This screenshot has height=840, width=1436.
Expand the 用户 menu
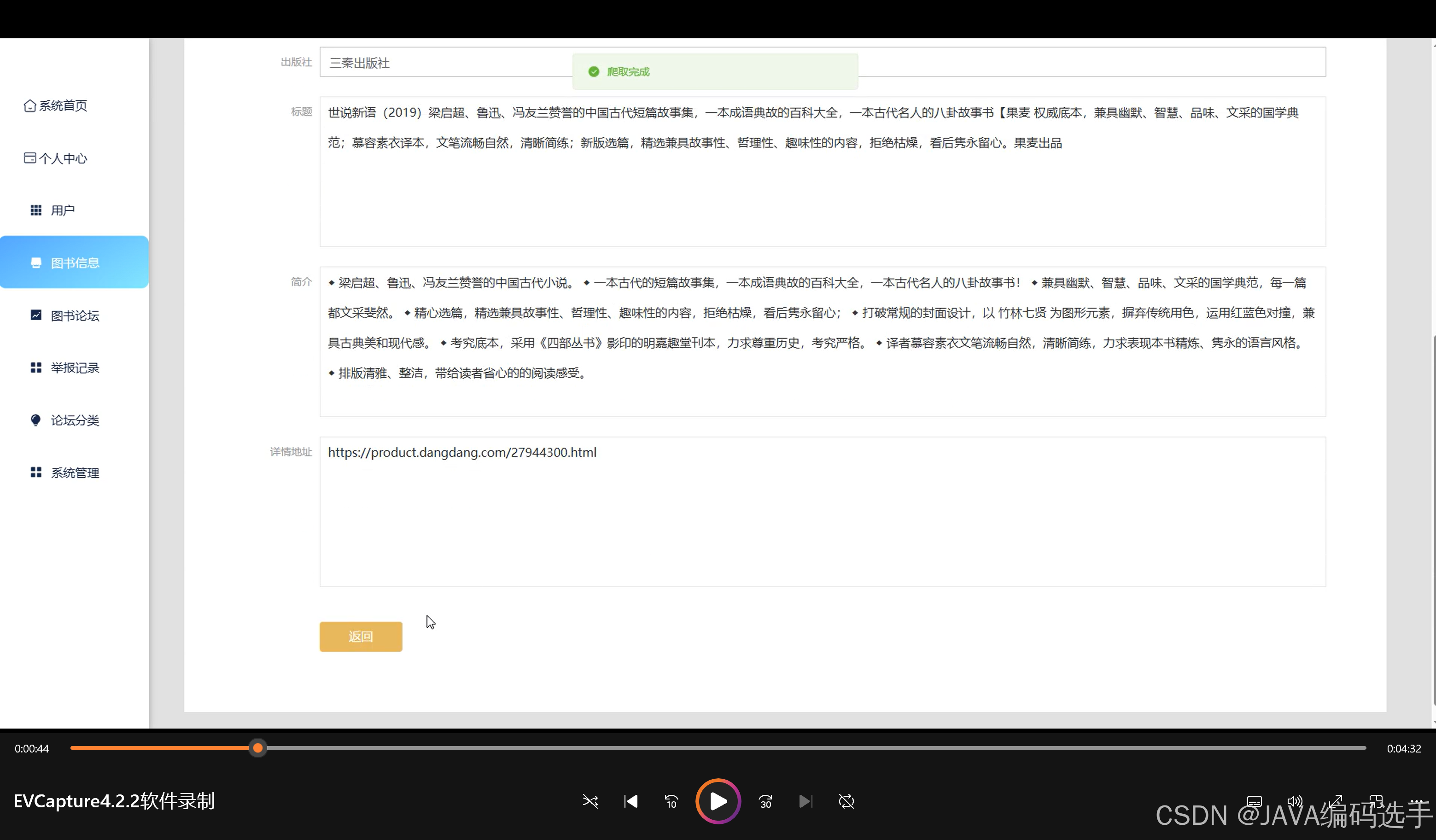(x=62, y=210)
